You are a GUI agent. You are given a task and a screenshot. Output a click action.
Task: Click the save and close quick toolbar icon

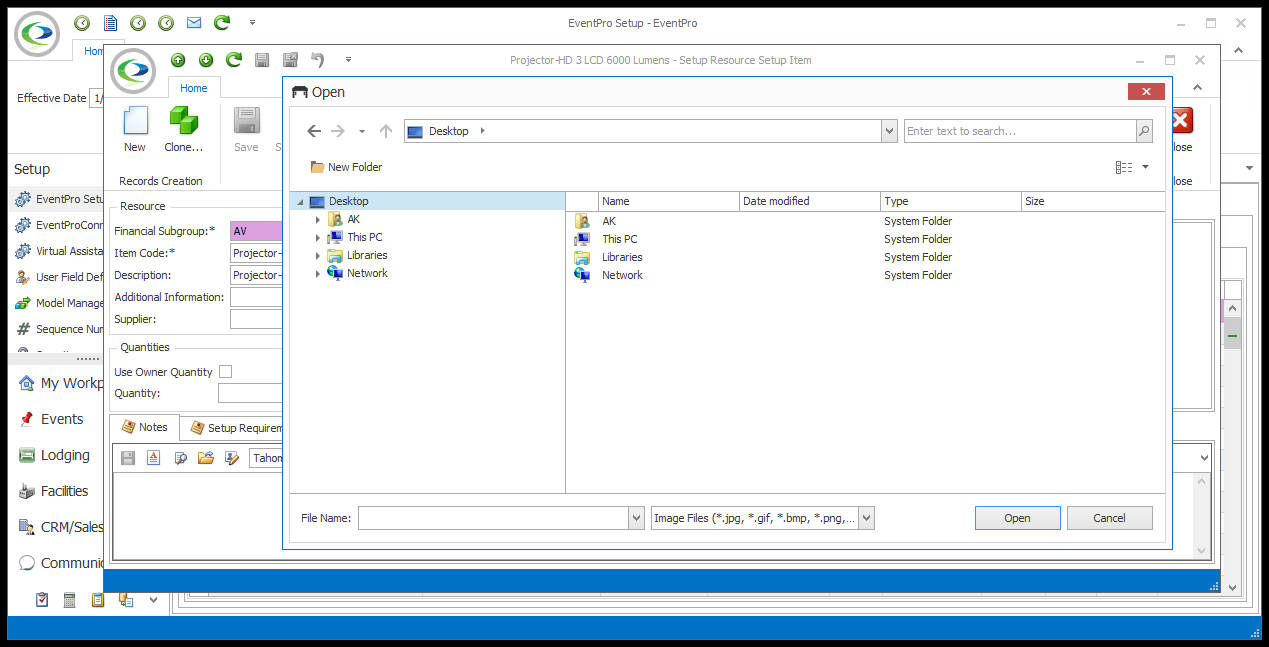[x=290, y=60]
